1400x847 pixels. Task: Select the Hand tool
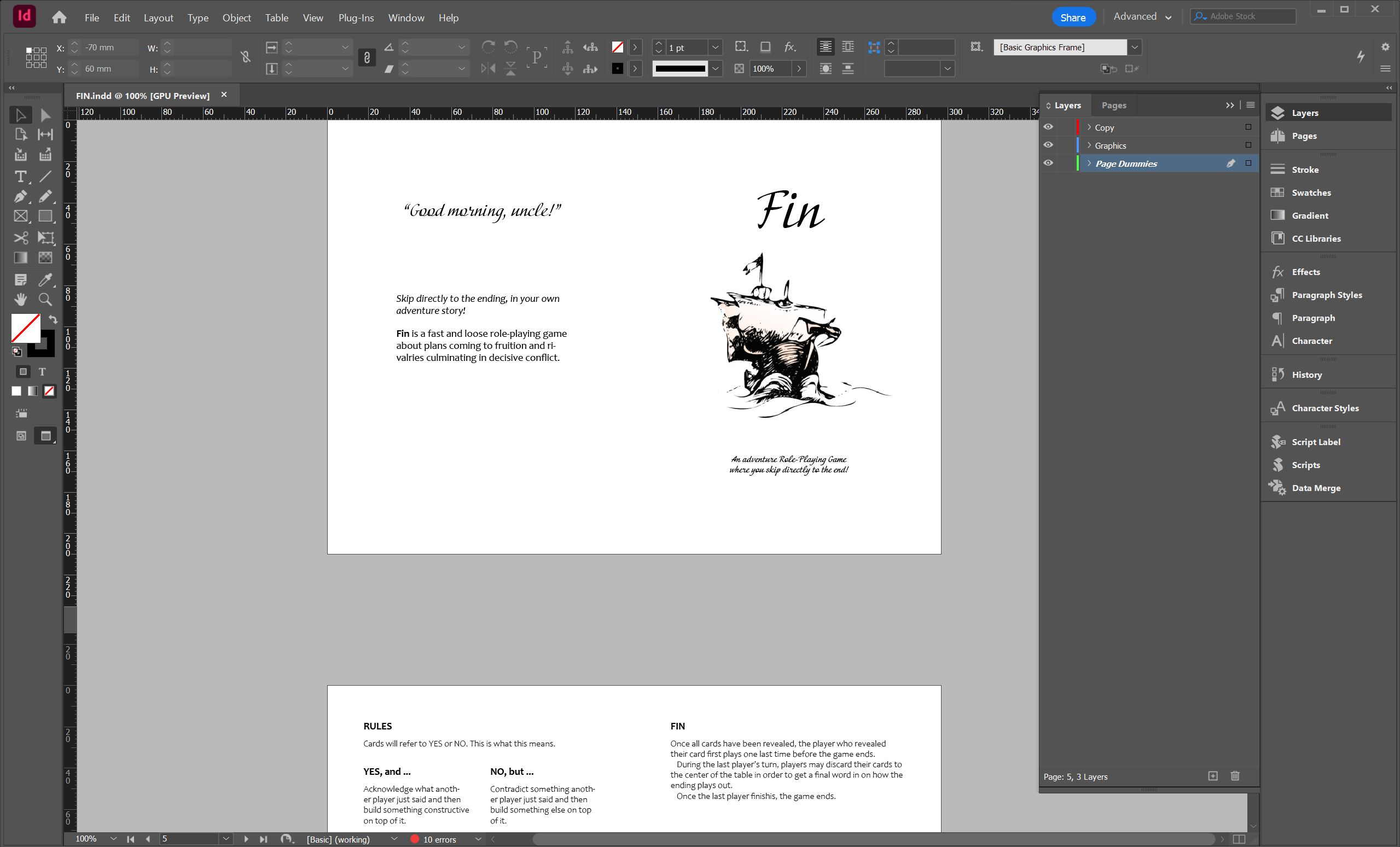20,300
